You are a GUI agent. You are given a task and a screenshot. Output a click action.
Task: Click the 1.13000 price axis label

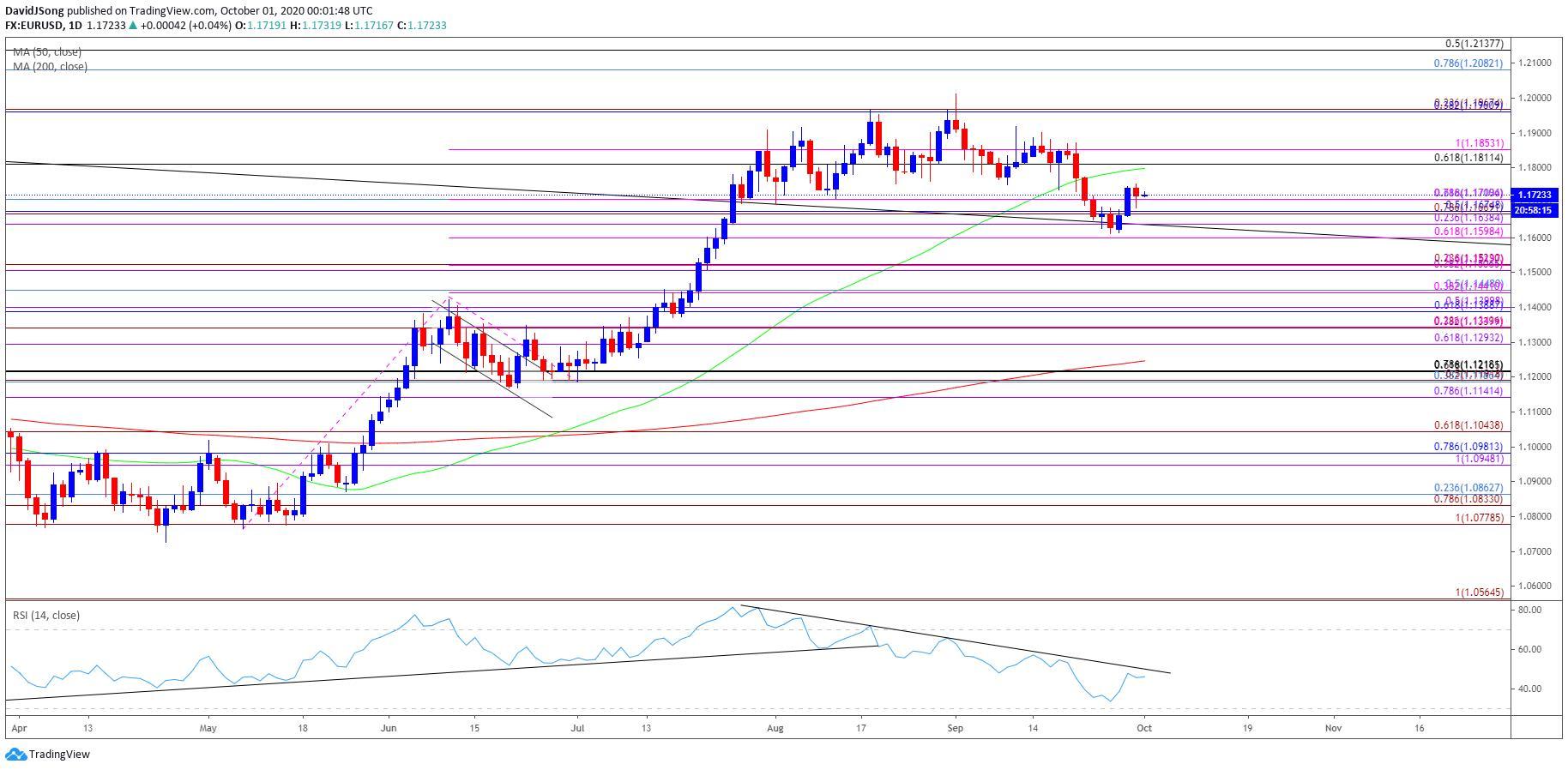pos(1533,343)
